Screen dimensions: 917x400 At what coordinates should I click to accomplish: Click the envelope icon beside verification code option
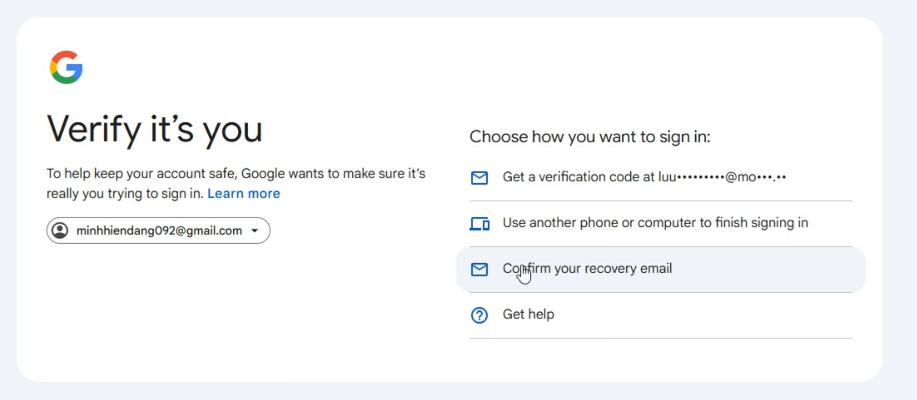click(479, 178)
